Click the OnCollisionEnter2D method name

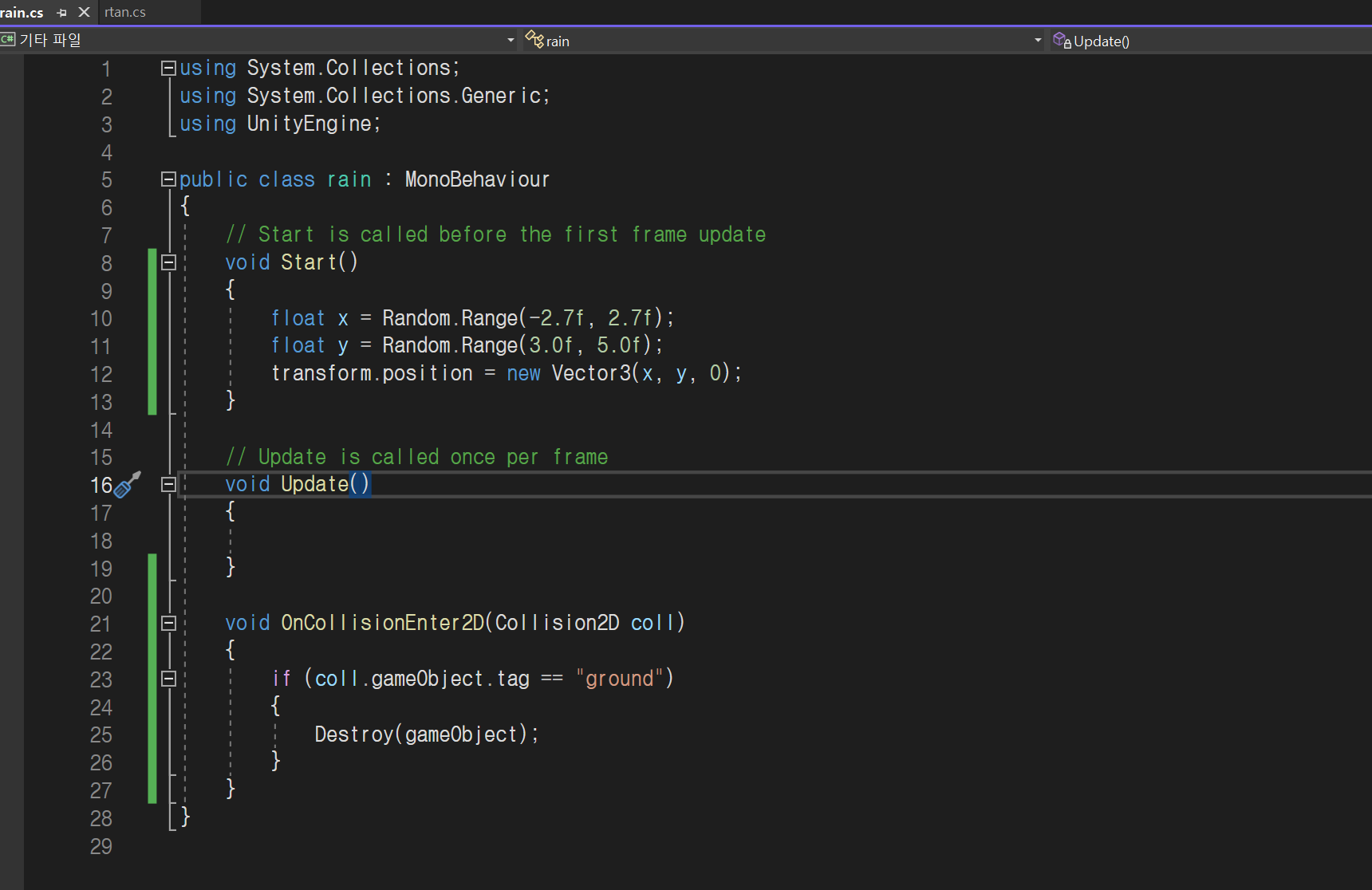coord(382,623)
